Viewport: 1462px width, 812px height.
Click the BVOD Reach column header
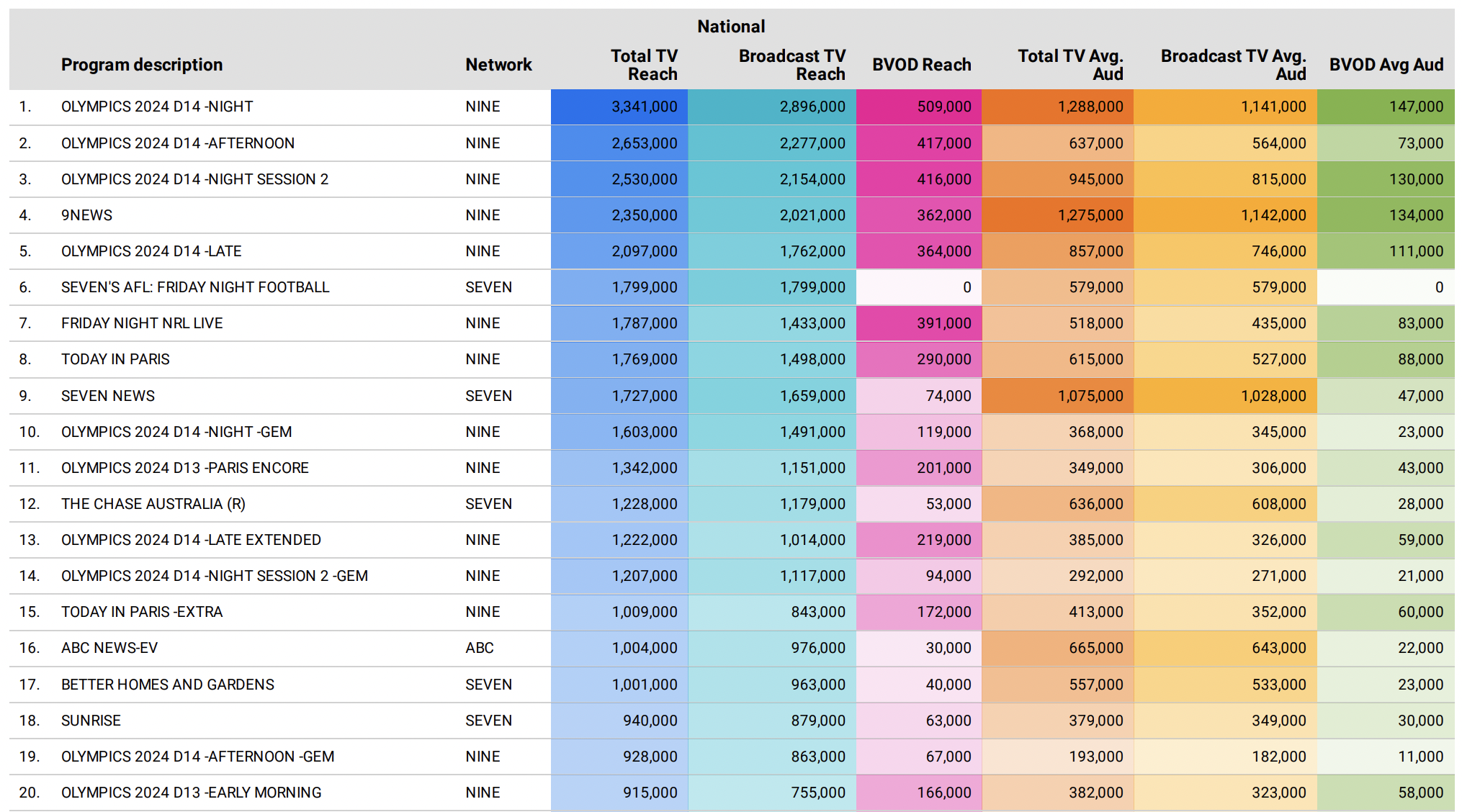(922, 65)
